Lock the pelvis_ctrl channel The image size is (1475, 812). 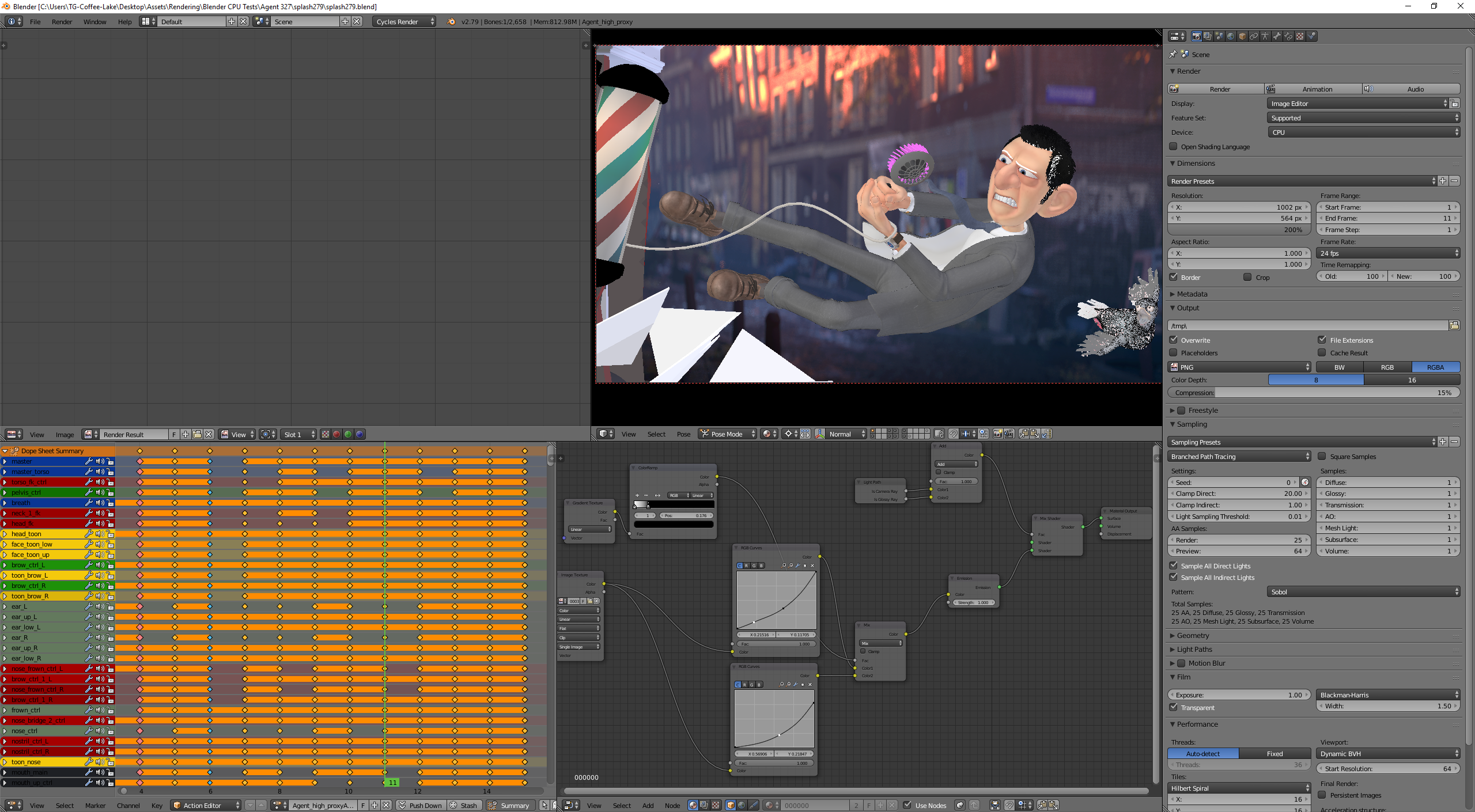110,492
